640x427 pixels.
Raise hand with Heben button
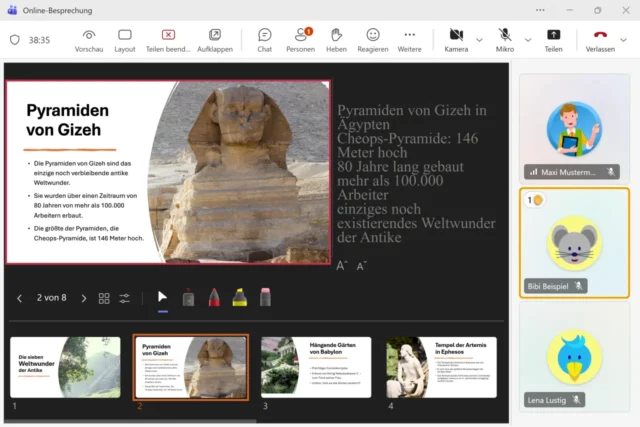click(336, 41)
